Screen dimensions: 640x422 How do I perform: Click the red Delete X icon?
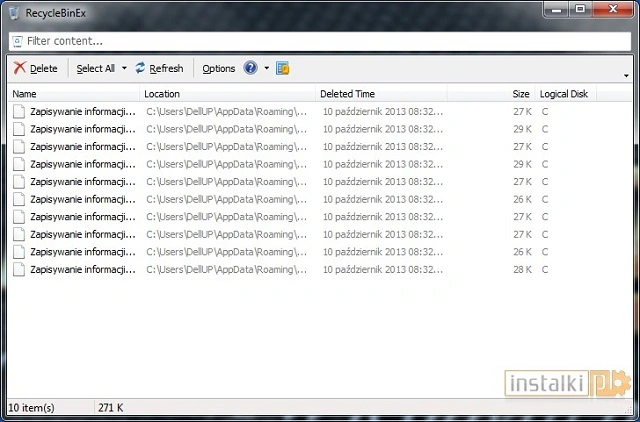click(x=19, y=68)
